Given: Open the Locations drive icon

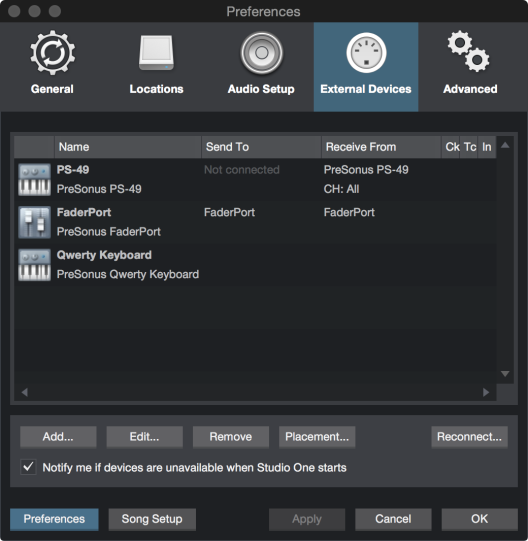Looking at the screenshot, I should 156,52.
